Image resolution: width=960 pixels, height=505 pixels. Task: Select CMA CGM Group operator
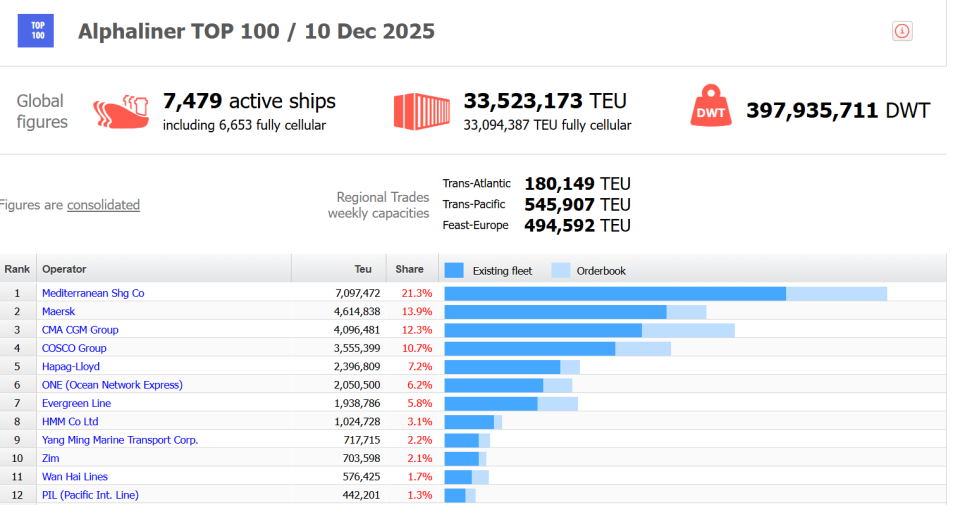(80, 330)
